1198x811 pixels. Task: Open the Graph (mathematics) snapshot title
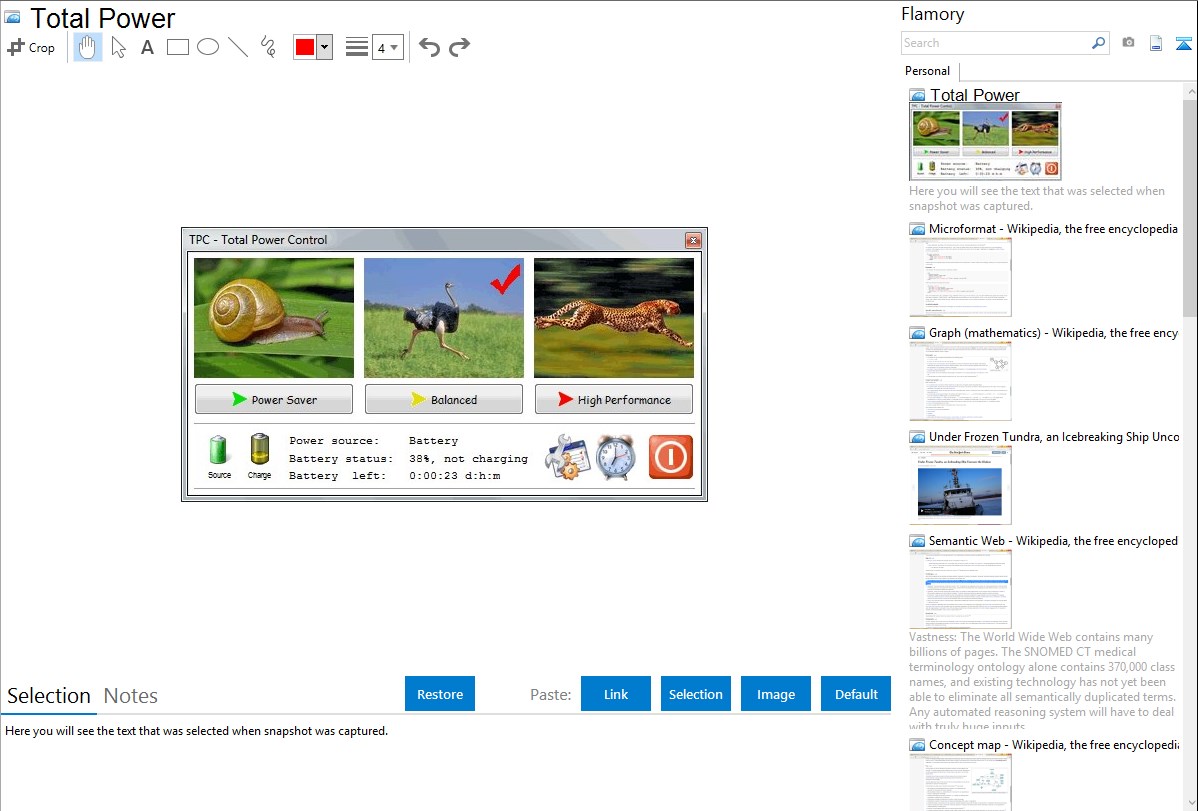tap(1053, 333)
